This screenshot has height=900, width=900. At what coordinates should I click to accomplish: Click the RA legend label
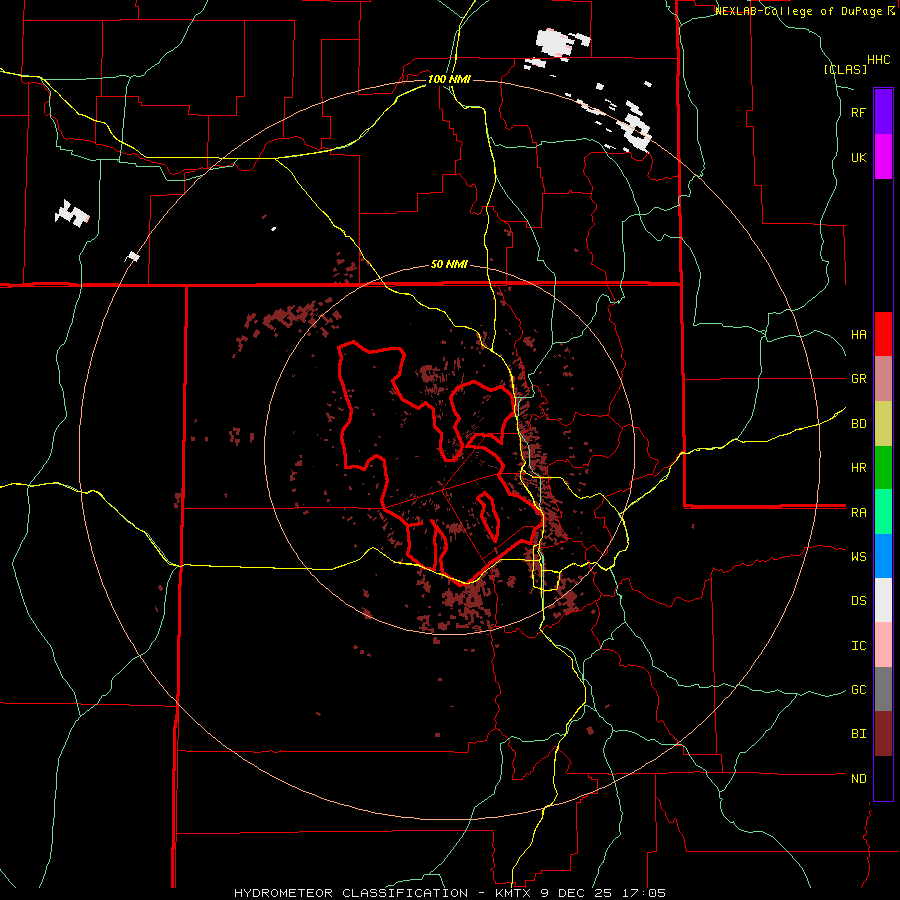pos(858,513)
